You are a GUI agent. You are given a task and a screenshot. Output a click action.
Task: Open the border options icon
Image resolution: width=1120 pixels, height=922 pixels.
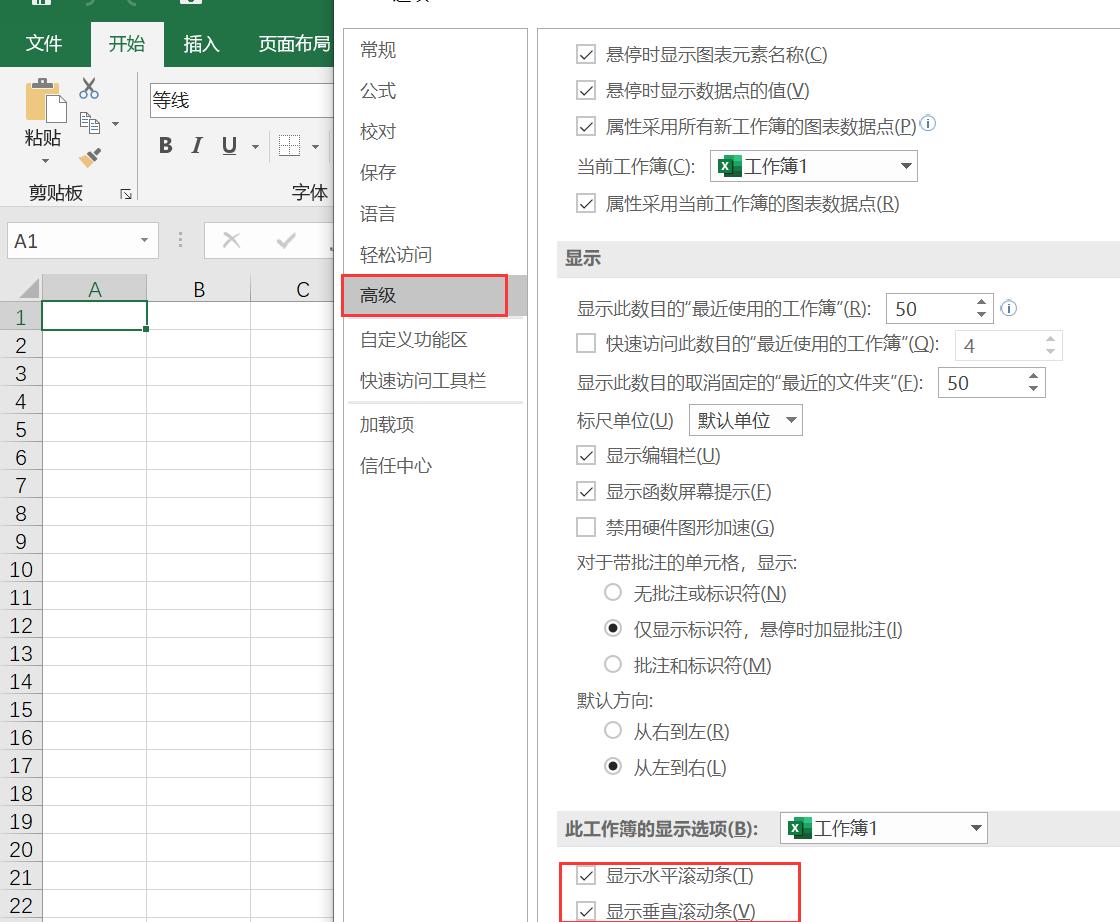(x=288, y=145)
